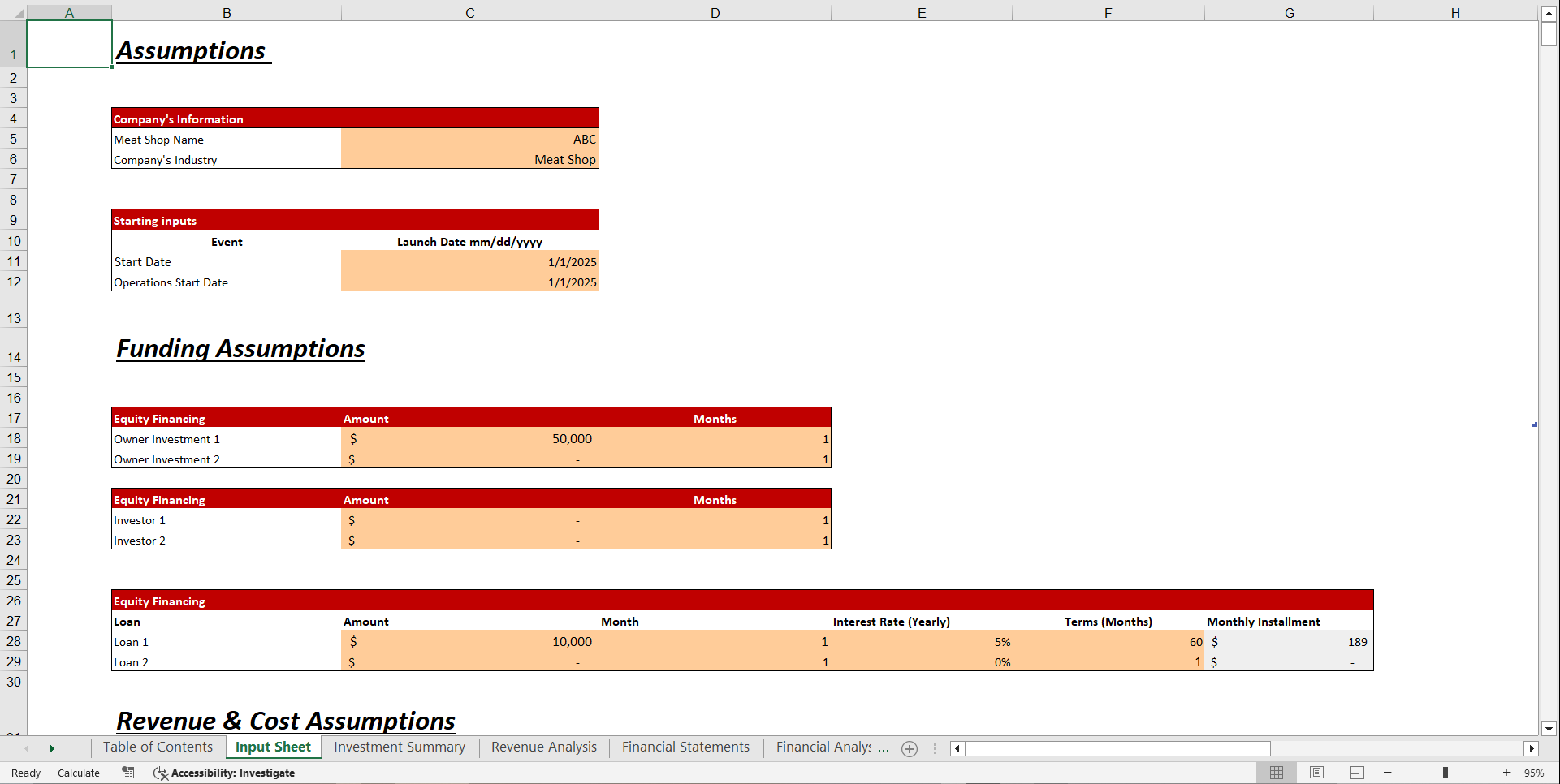Select the cell containing Meat Shop Name value ABC
This screenshot has width=1560, height=784.
[x=469, y=139]
